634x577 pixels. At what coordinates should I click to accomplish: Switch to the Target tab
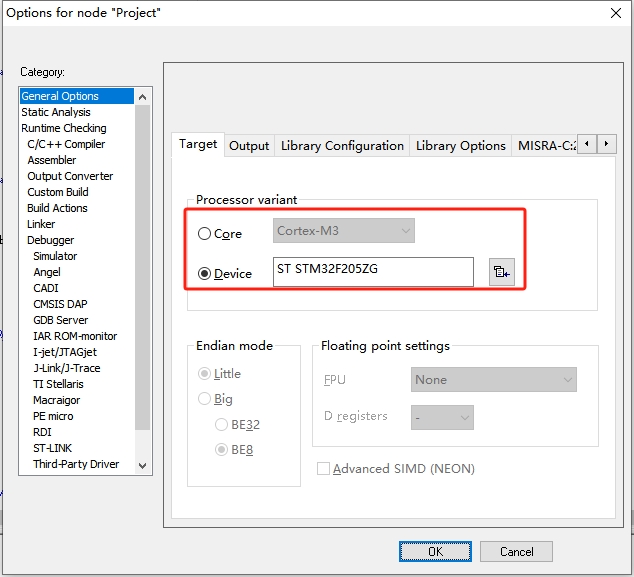coord(198,144)
